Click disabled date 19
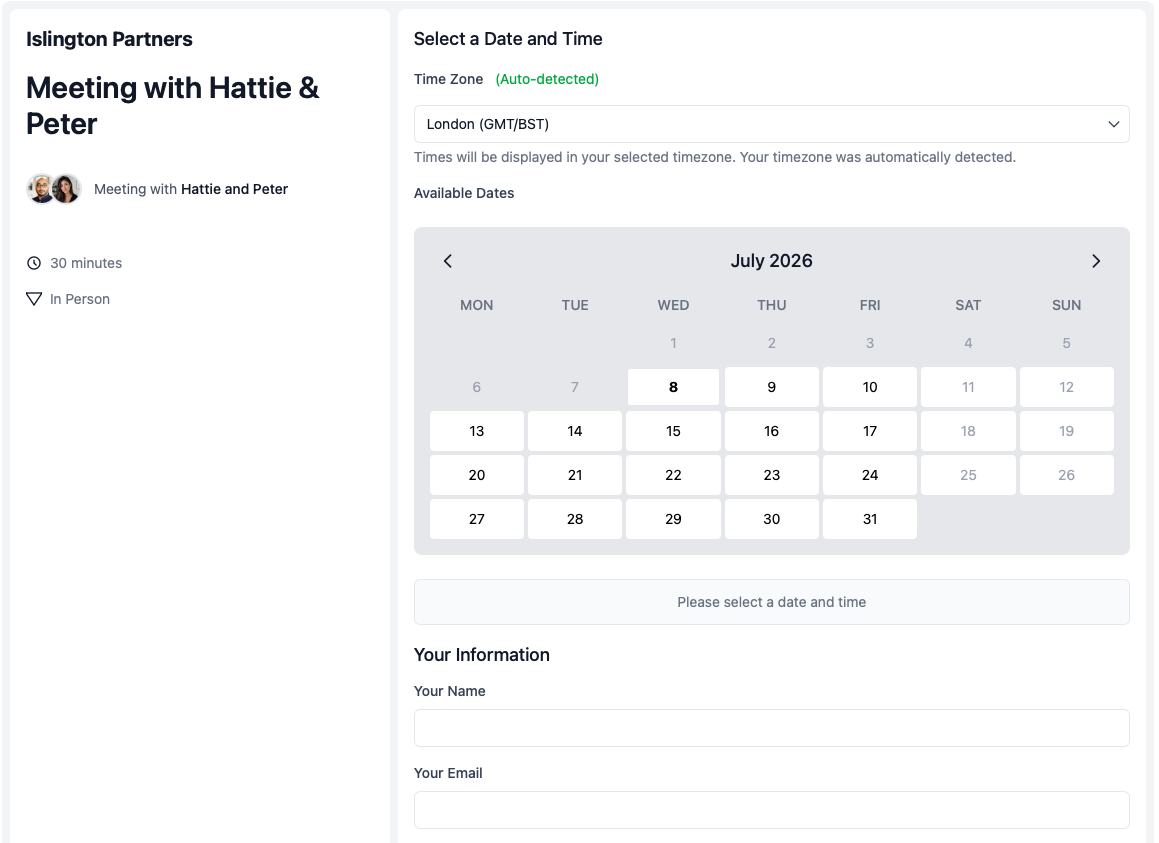Image resolution: width=1159 pixels, height=843 pixels. tap(1067, 431)
